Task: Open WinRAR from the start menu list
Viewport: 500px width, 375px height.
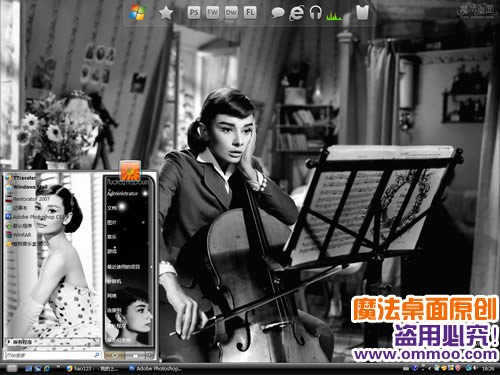Action: click(19, 235)
